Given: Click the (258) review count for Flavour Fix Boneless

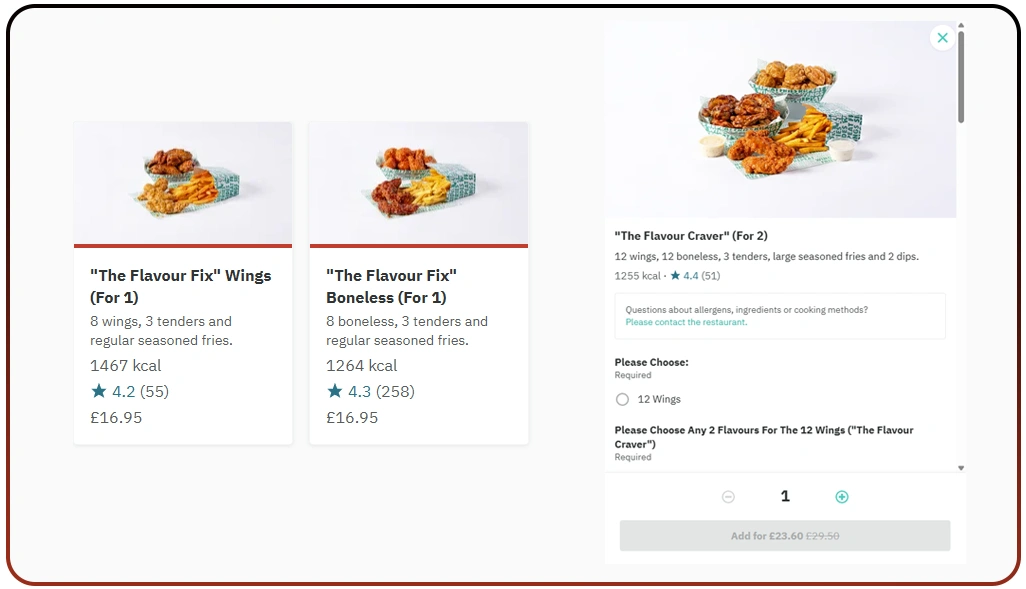Looking at the screenshot, I should pyautogui.click(x=395, y=392).
